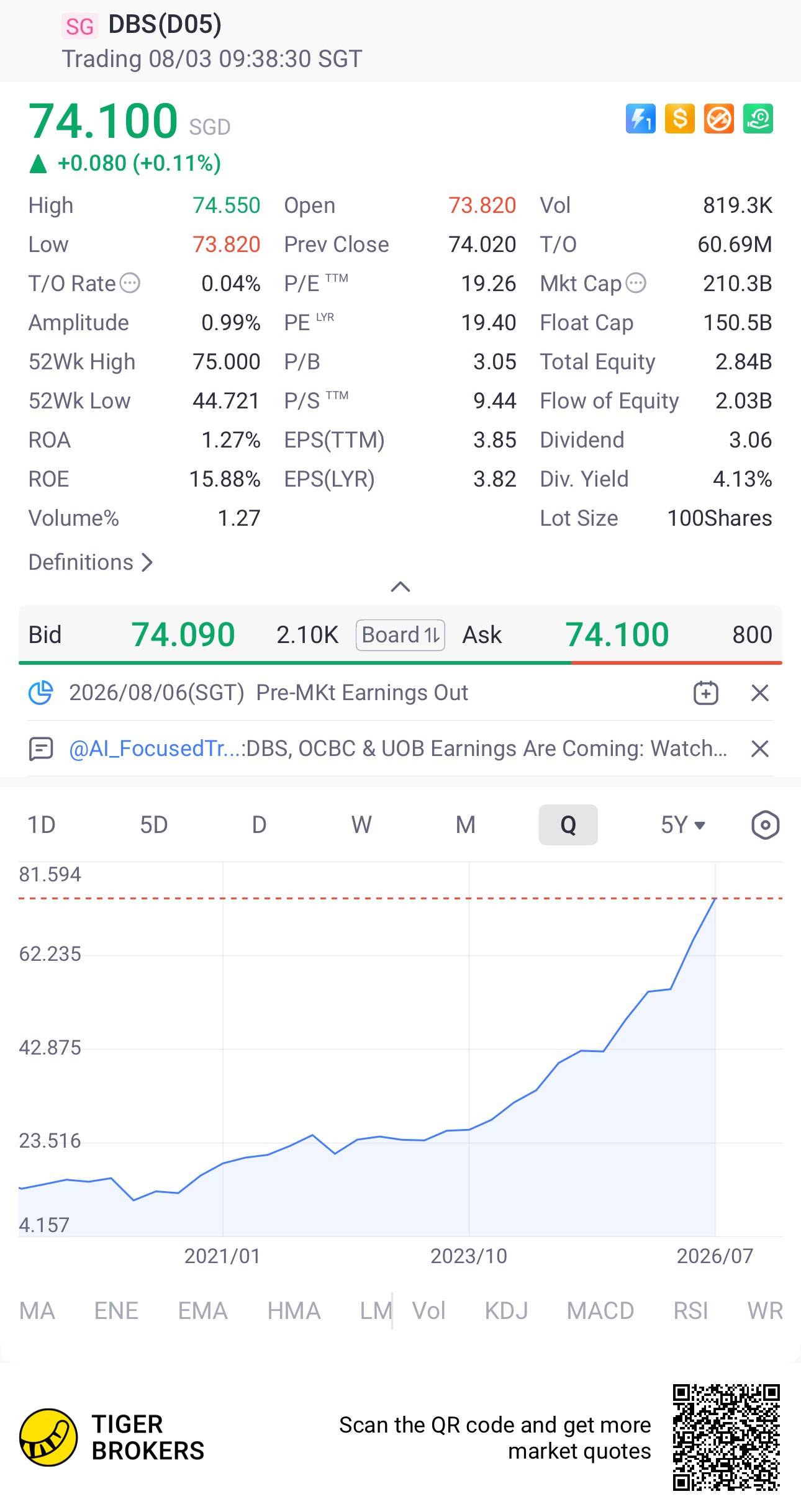
Task: Switch chart to 5D tab
Action: [x=154, y=825]
